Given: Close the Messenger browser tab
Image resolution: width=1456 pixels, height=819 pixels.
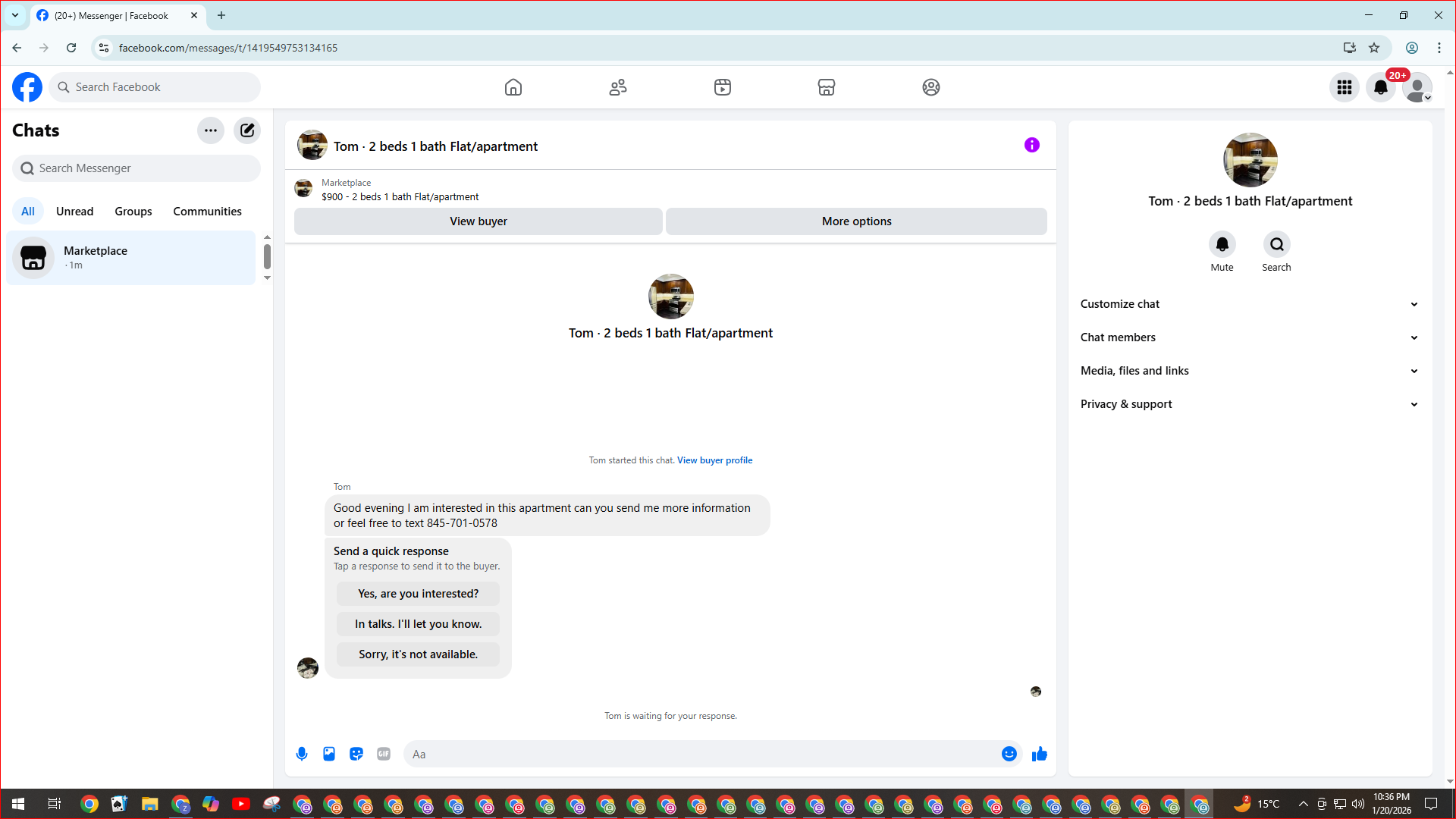Looking at the screenshot, I should (194, 15).
